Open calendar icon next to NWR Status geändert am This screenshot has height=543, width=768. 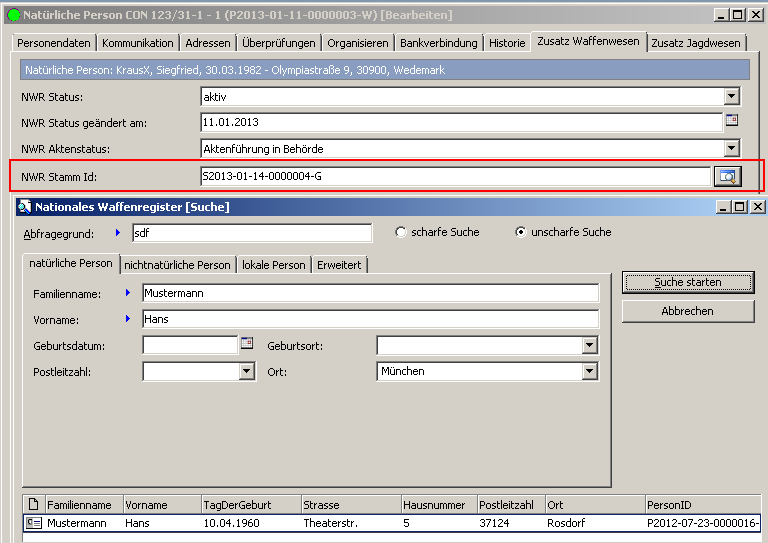pyautogui.click(x=731, y=121)
